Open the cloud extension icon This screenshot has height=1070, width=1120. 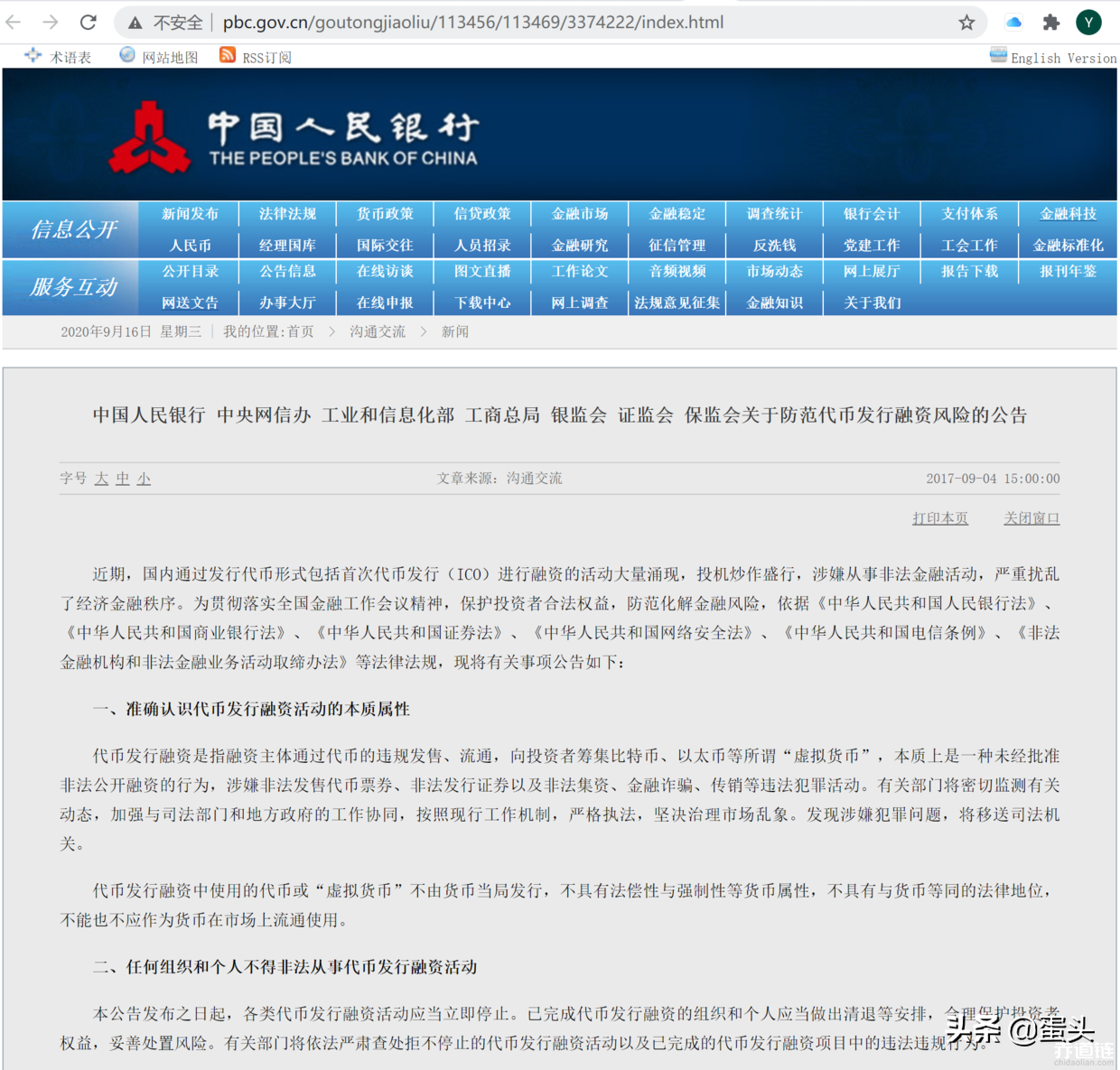tap(1013, 23)
